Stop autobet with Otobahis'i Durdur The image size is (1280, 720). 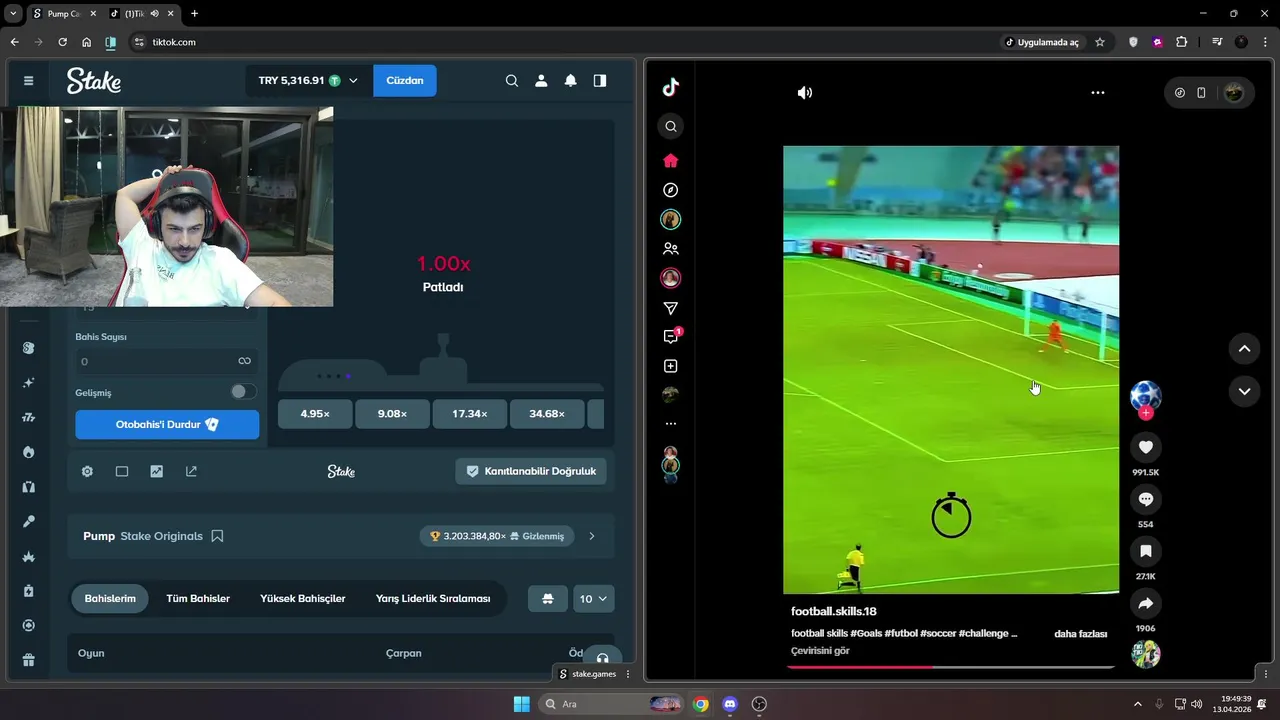(167, 425)
